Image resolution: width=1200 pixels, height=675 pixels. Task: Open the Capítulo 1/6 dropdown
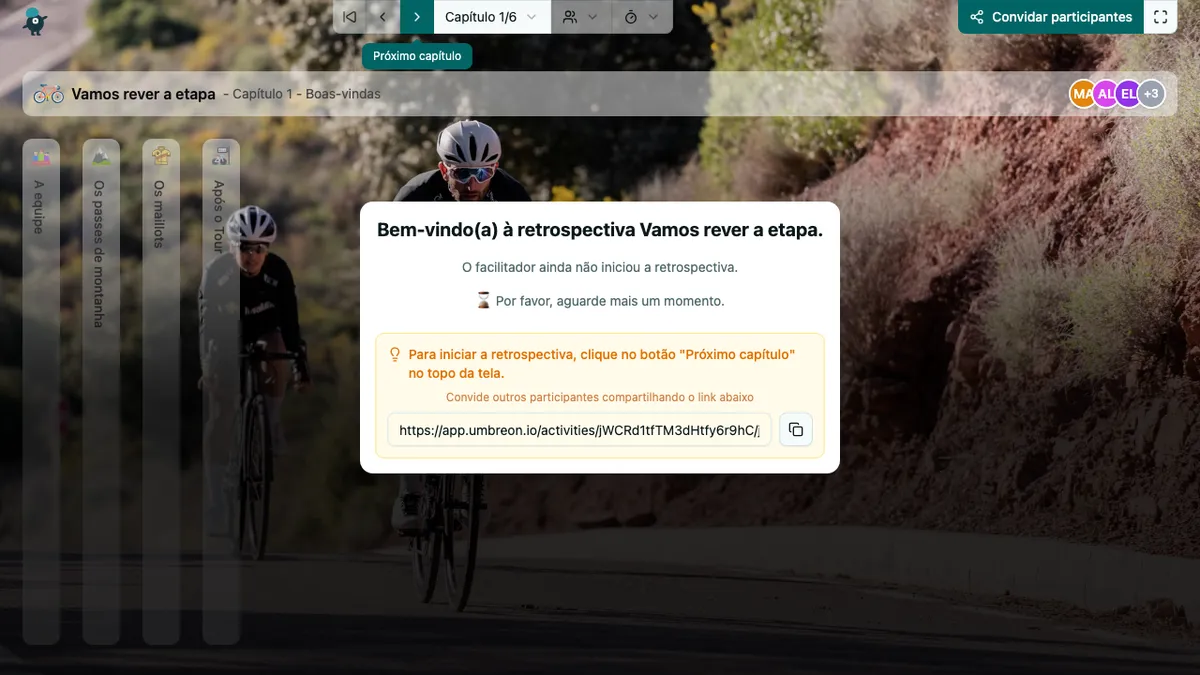[492, 17]
